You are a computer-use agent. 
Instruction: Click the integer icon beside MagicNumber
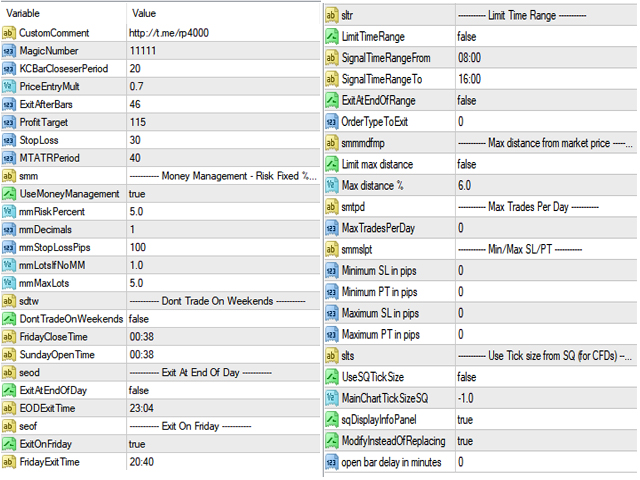pyautogui.click(x=9, y=51)
